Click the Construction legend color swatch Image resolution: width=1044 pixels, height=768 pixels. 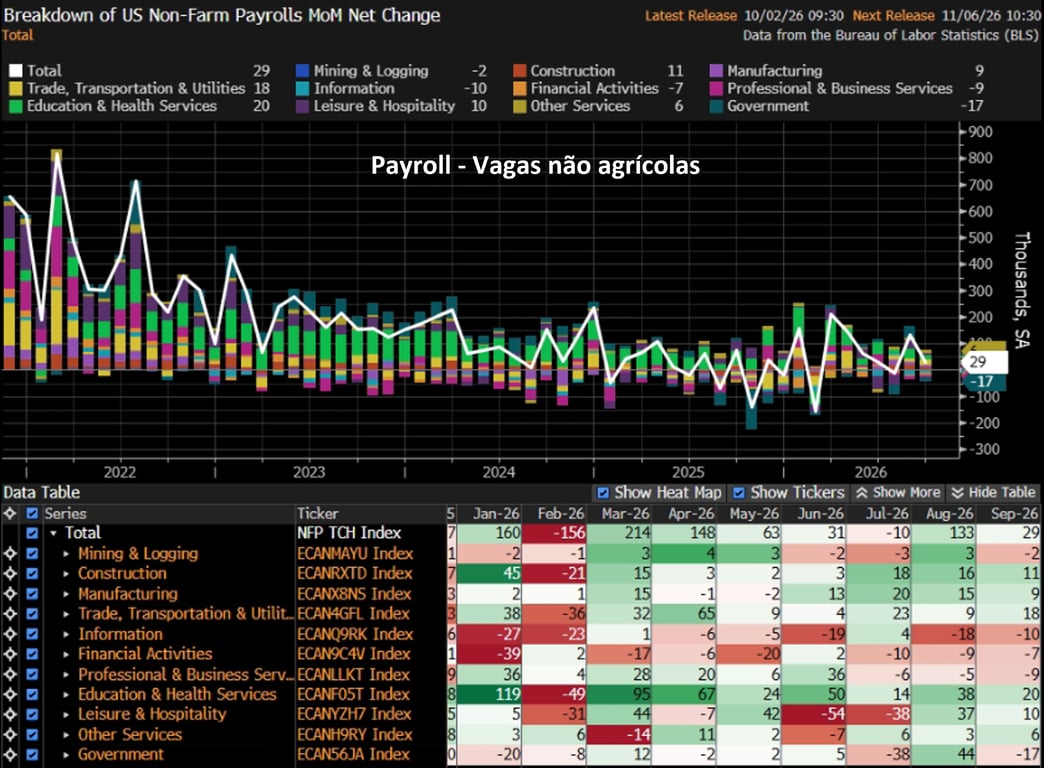click(x=520, y=71)
